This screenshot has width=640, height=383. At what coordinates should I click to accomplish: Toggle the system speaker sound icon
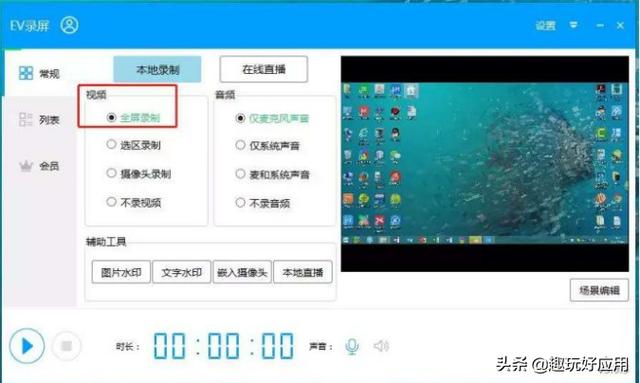381,346
